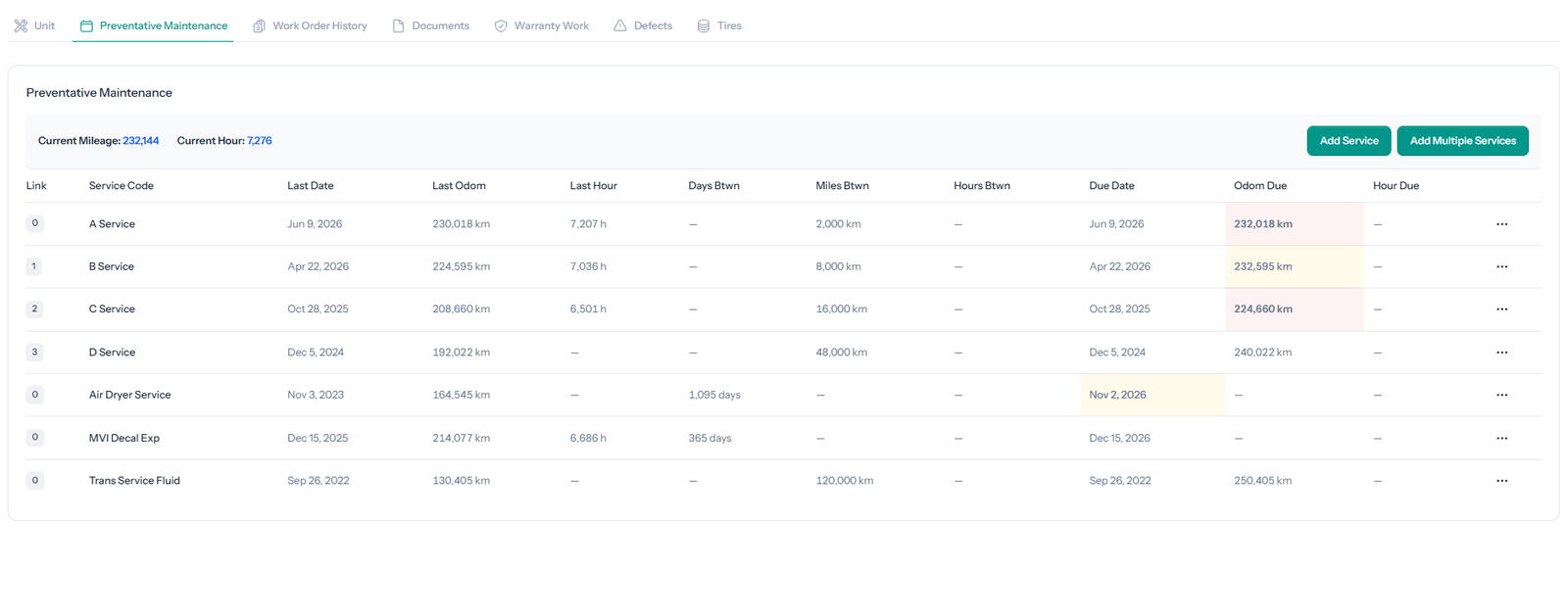Image resolution: width=1568 pixels, height=615 pixels.
Task: Click the link badge for MVI Decal Exp
Action: coord(34,438)
